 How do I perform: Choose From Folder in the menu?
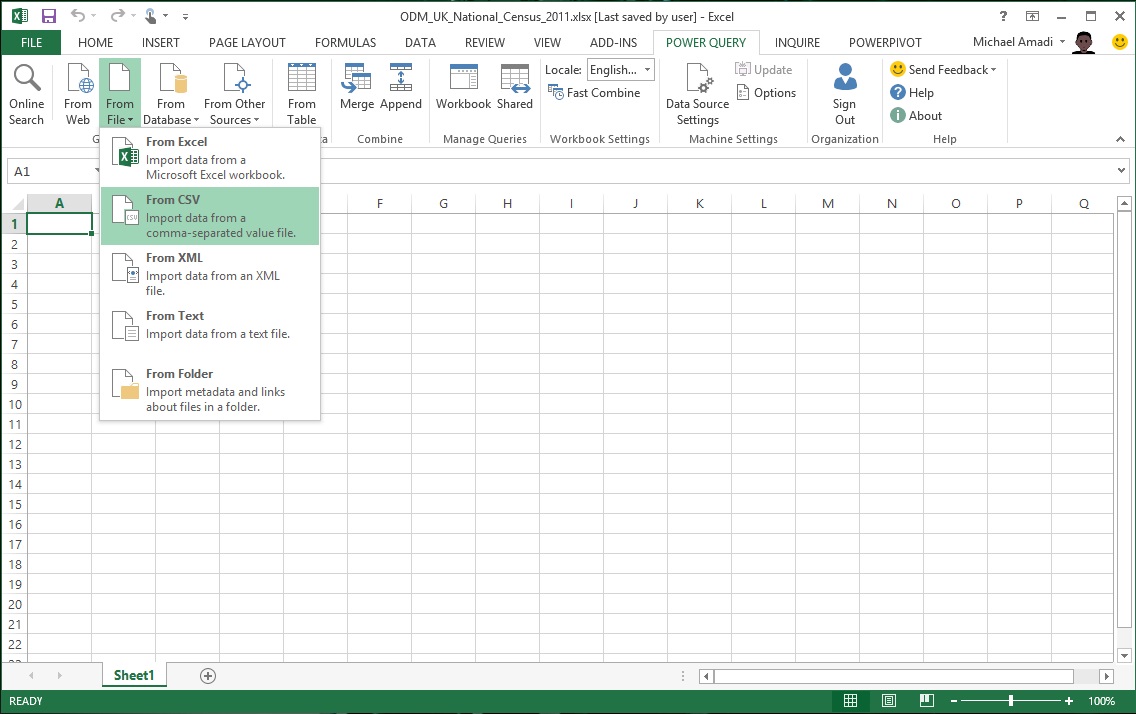point(210,390)
